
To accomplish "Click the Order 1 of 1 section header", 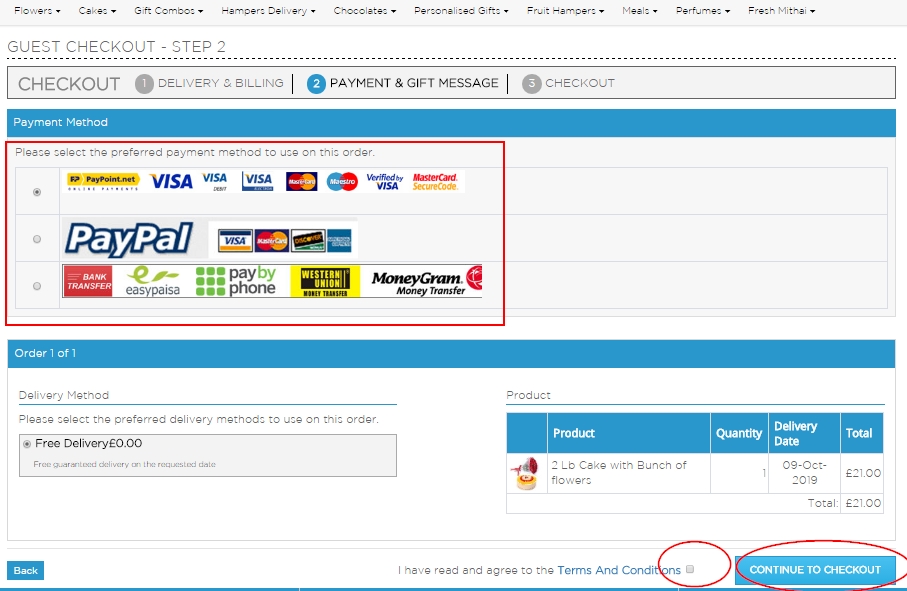I will pyautogui.click(x=451, y=353).
